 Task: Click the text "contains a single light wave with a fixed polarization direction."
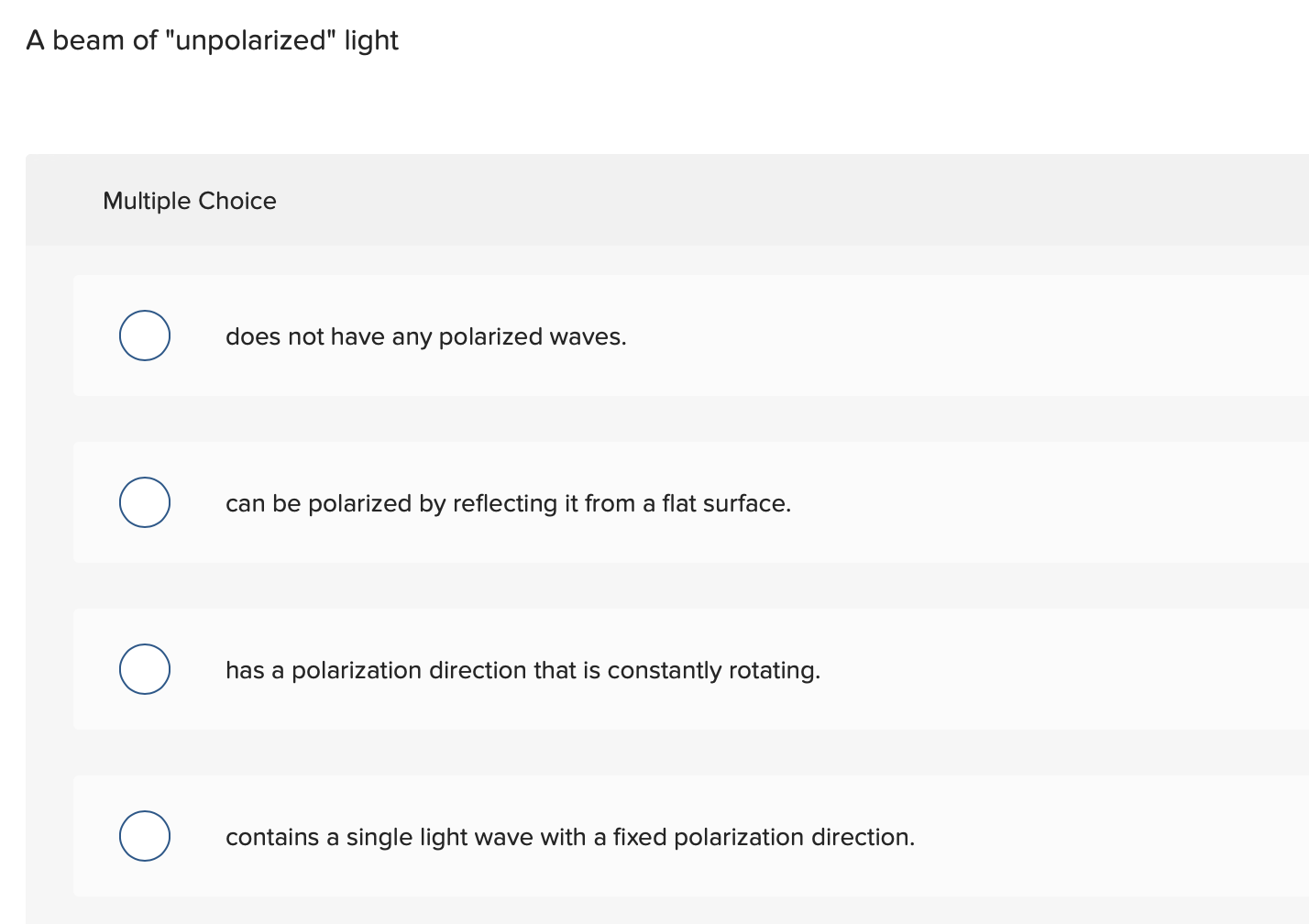click(x=569, y=838)
